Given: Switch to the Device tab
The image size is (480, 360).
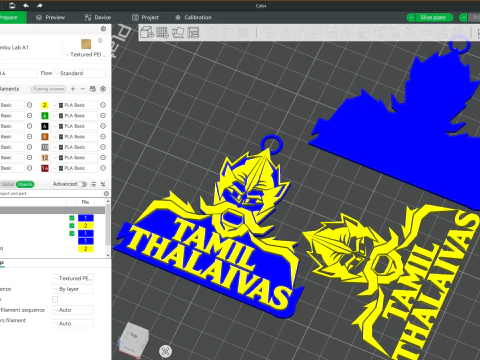Looking at the screenshot, I should tap(98, 17).
